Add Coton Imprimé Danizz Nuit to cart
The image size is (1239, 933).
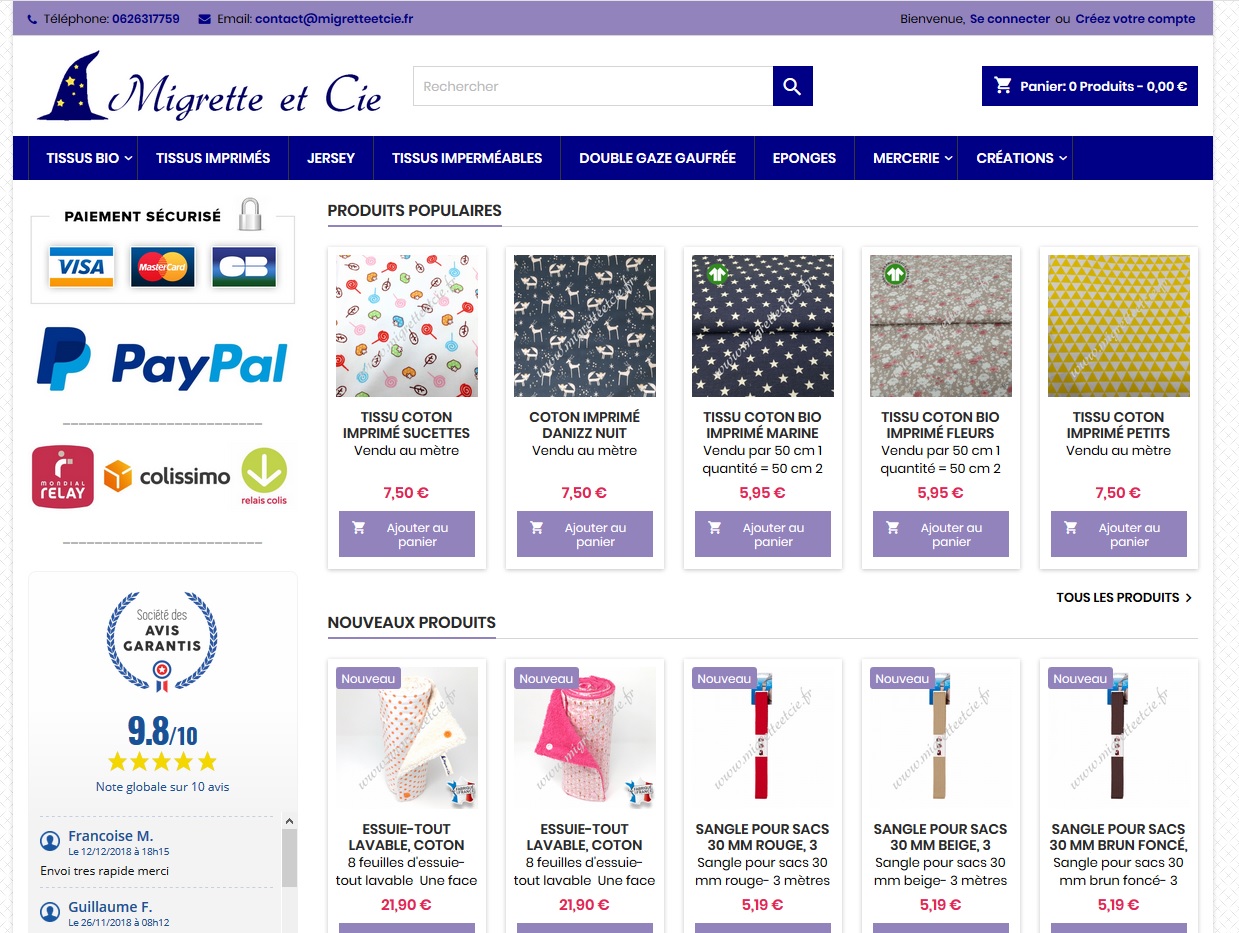[x=585, y=534]
